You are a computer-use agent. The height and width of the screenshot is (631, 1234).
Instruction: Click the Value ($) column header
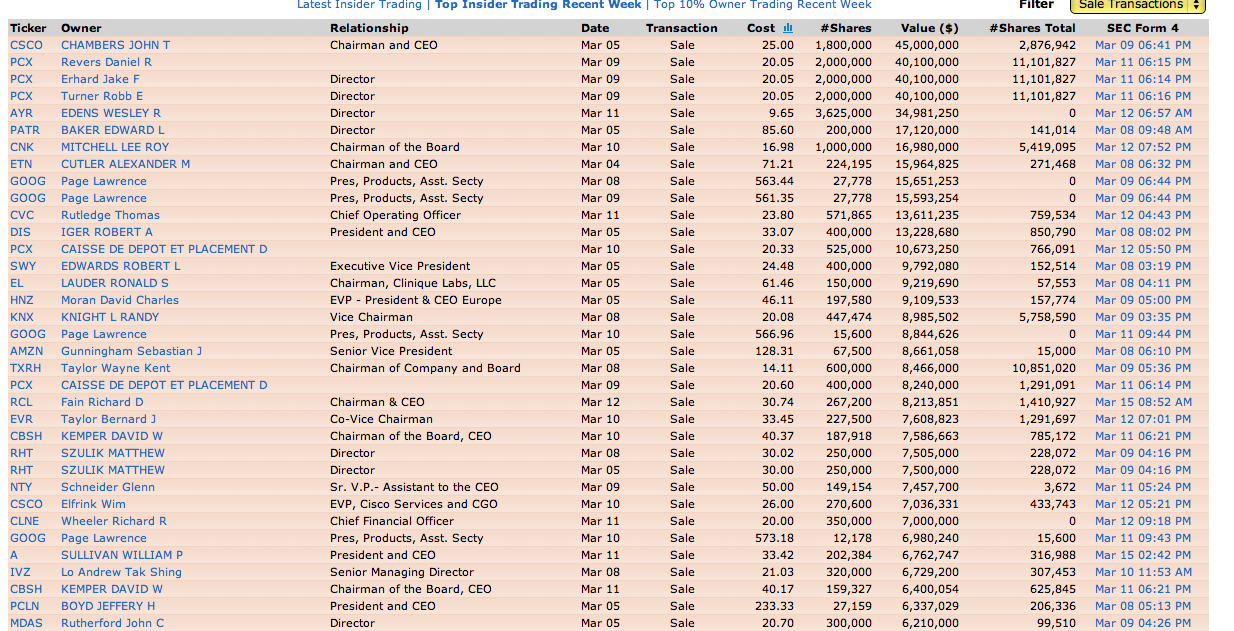tap(929, 28)
